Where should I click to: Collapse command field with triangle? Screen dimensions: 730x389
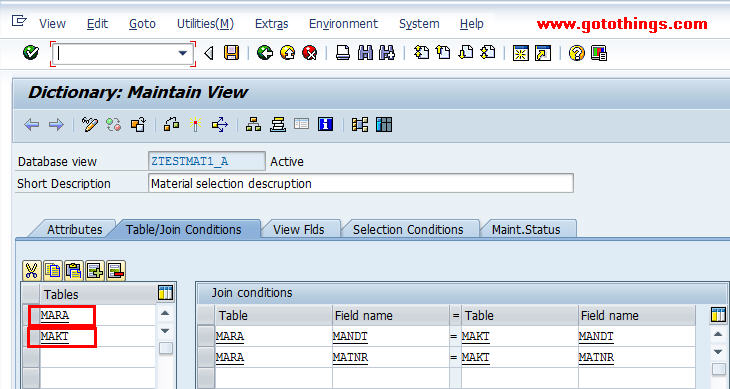tap(209, 54)
